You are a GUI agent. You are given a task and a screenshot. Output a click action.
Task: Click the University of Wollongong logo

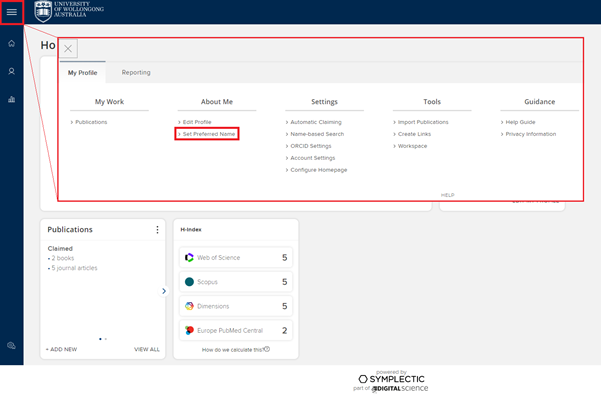coord(69,11)
